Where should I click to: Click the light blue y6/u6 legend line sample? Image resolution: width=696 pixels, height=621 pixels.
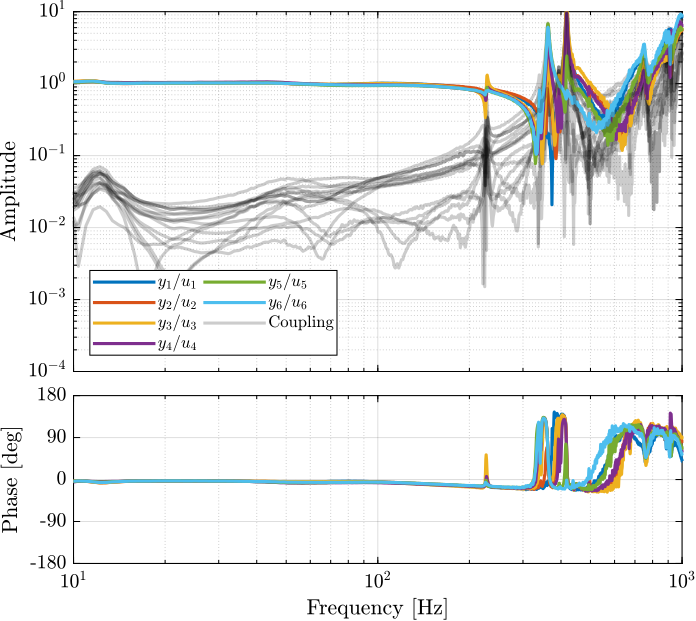coord(235,302)
